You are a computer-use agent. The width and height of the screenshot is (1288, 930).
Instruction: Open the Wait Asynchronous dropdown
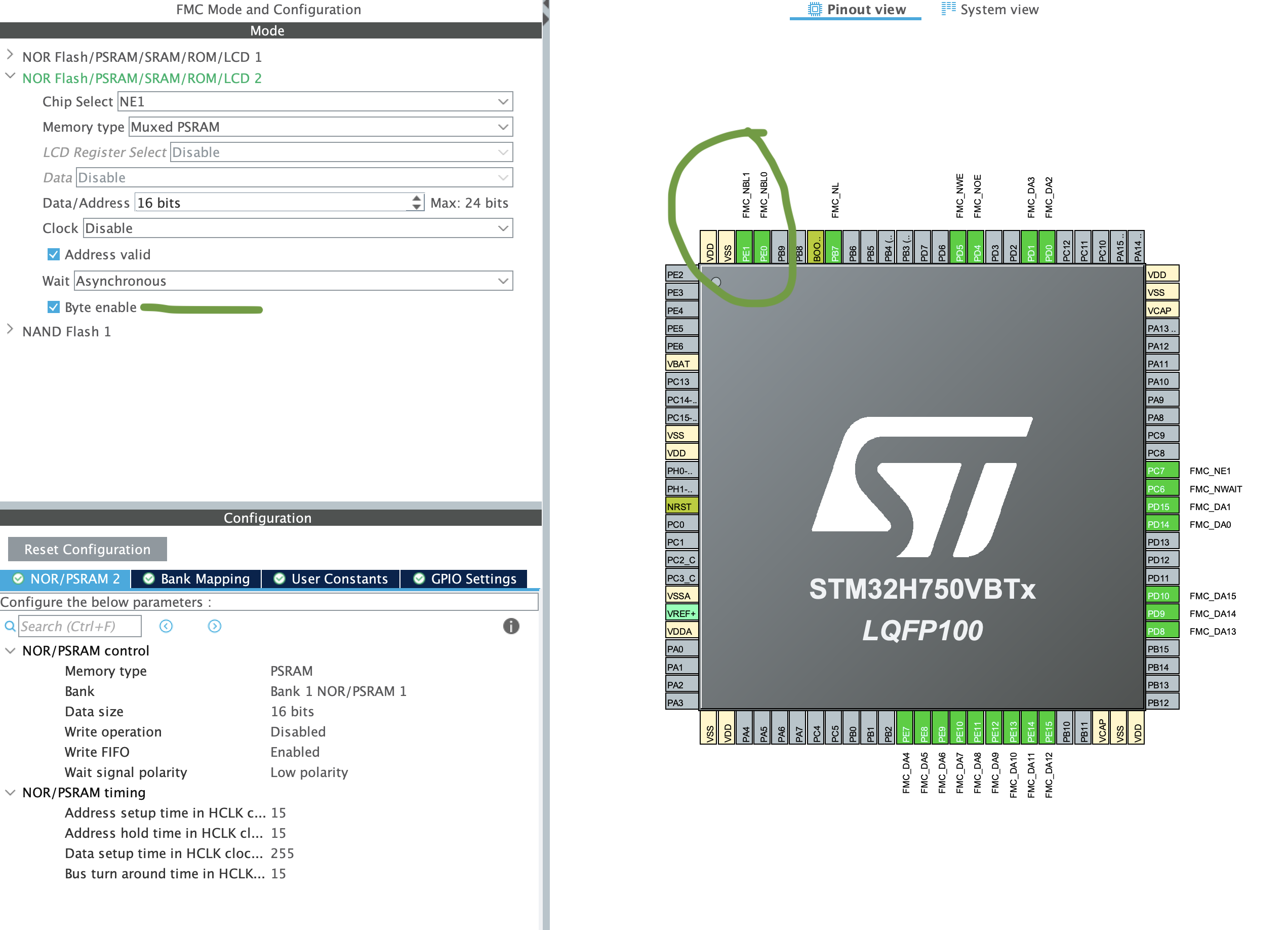click(502, 281)
